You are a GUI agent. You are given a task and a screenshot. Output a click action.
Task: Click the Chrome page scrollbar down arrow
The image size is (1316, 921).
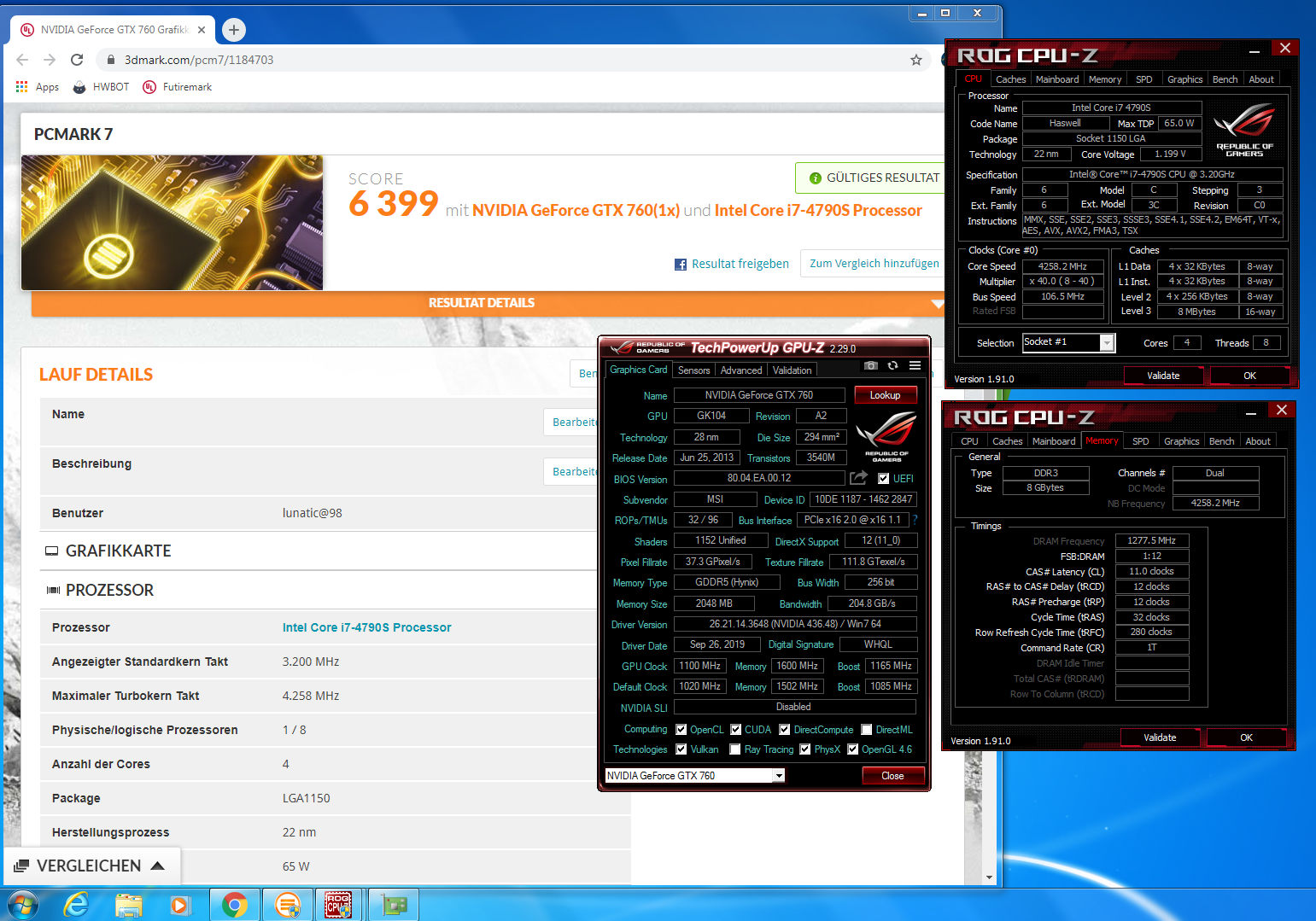click(989, 877)
